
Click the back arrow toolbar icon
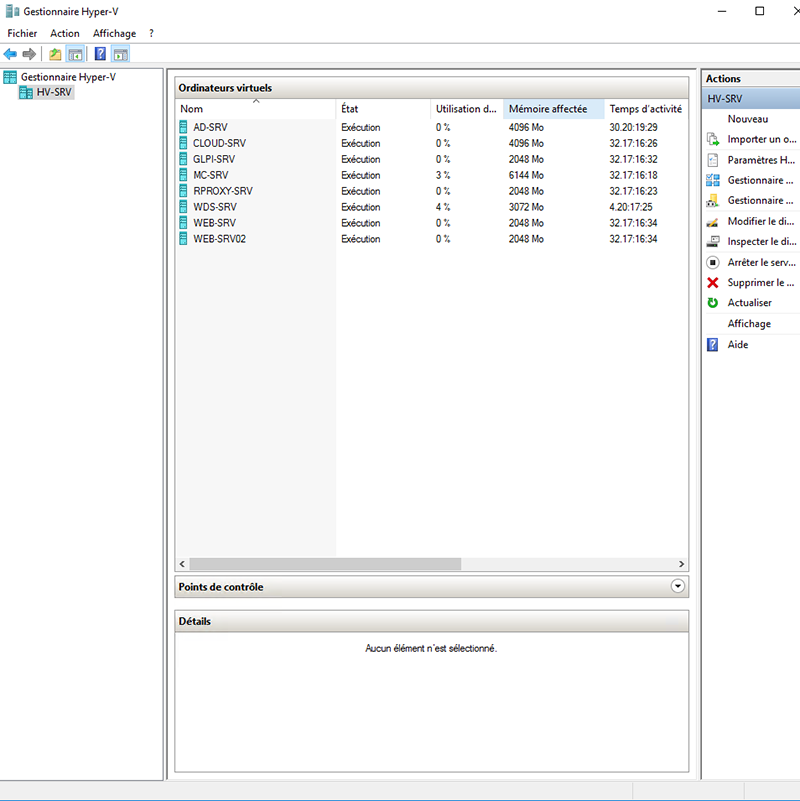[x=10, y=54]
